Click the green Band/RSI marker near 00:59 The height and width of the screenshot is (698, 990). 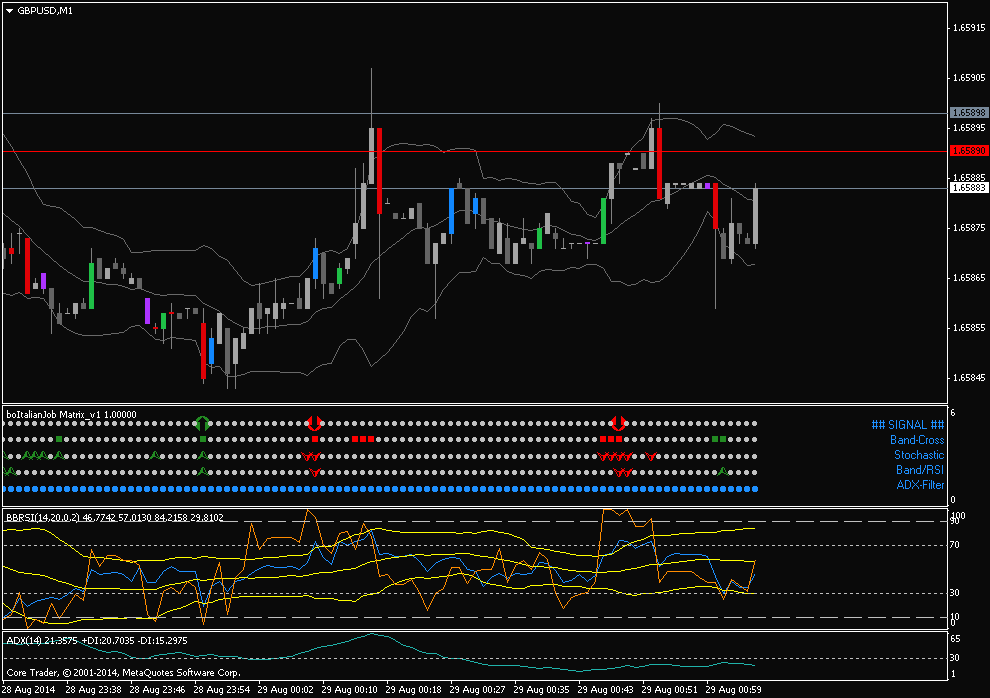tap(723, 471)
